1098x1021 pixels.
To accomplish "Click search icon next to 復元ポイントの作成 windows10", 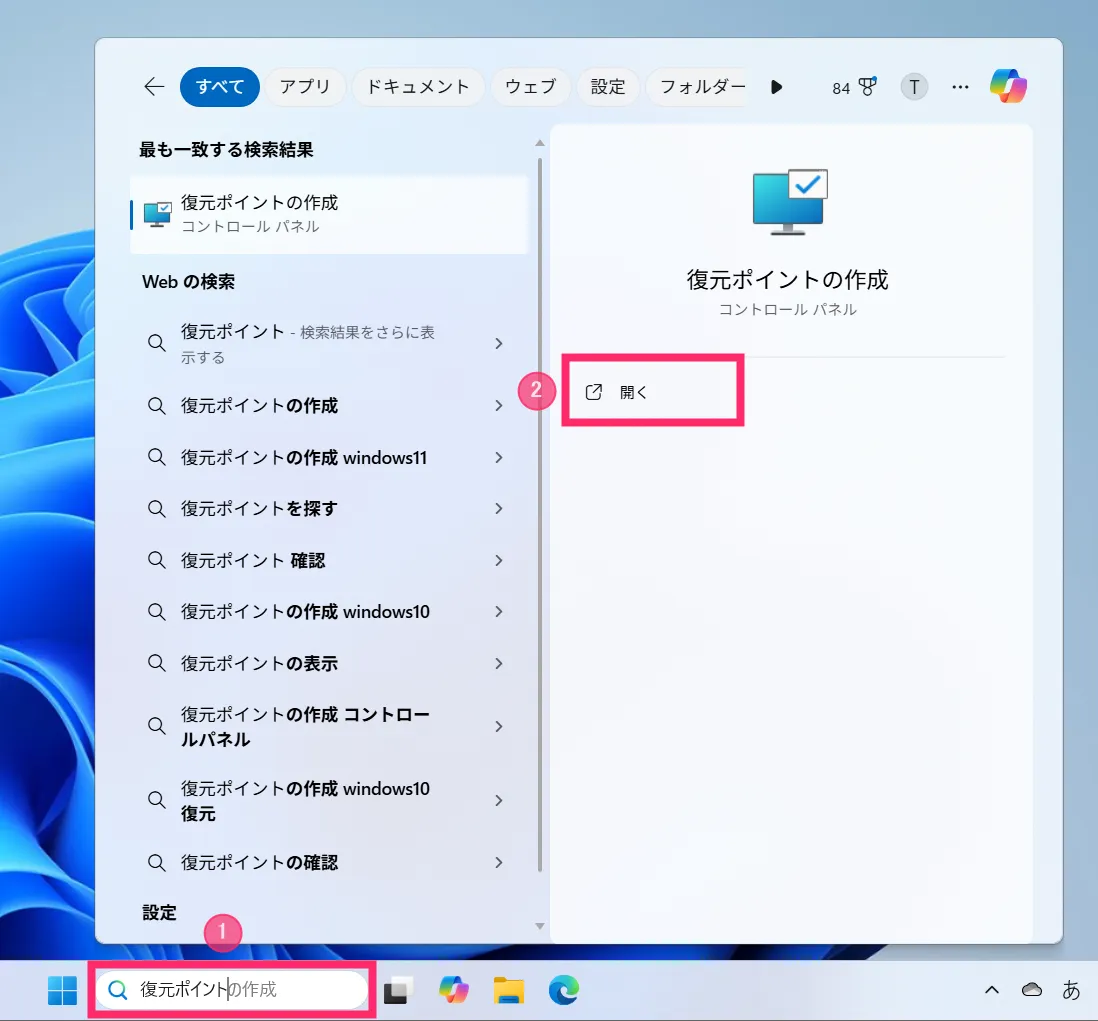I will 157,611.
